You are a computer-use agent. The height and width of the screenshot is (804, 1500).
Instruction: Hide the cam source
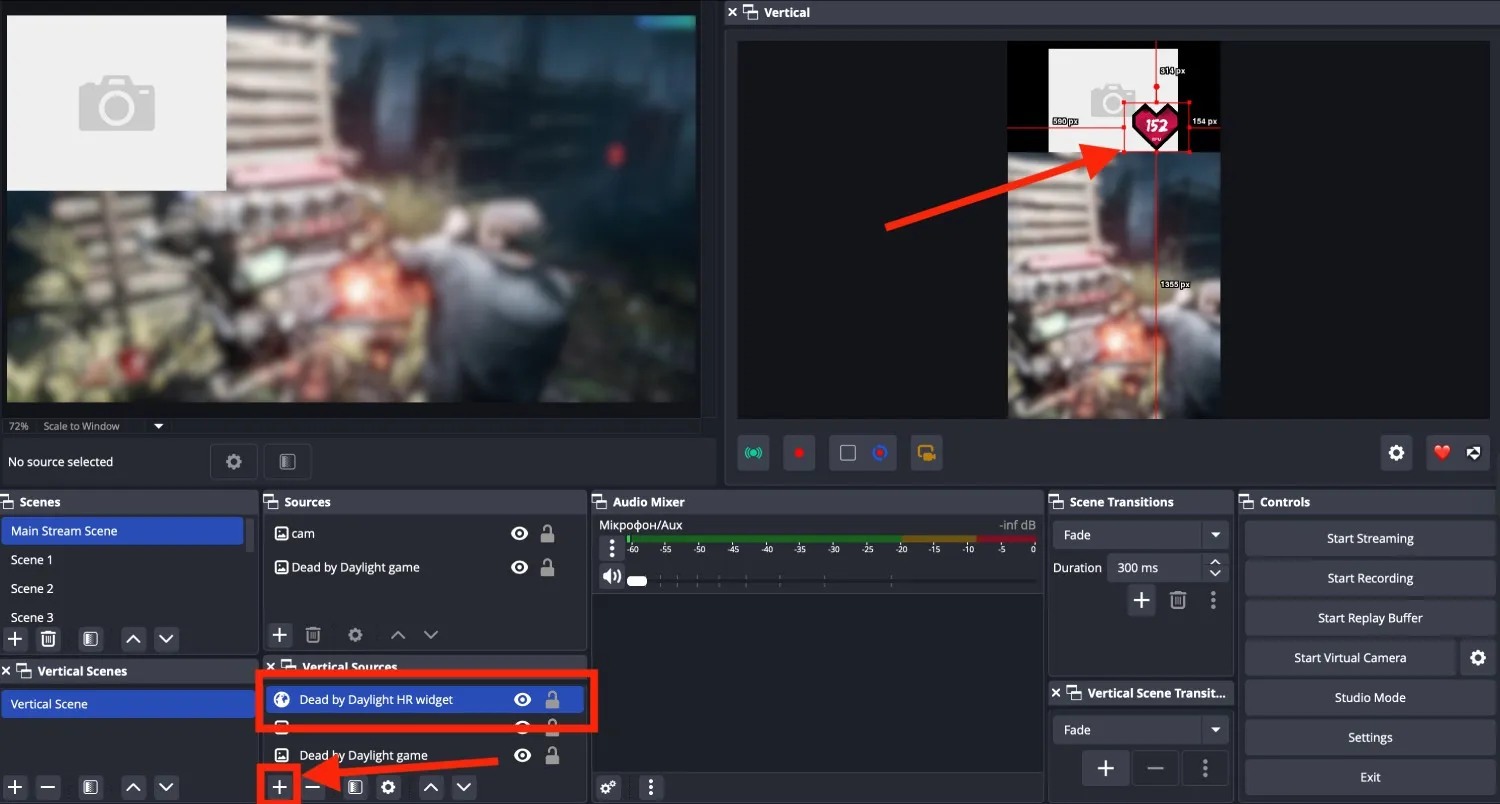(x=519, y=534)
